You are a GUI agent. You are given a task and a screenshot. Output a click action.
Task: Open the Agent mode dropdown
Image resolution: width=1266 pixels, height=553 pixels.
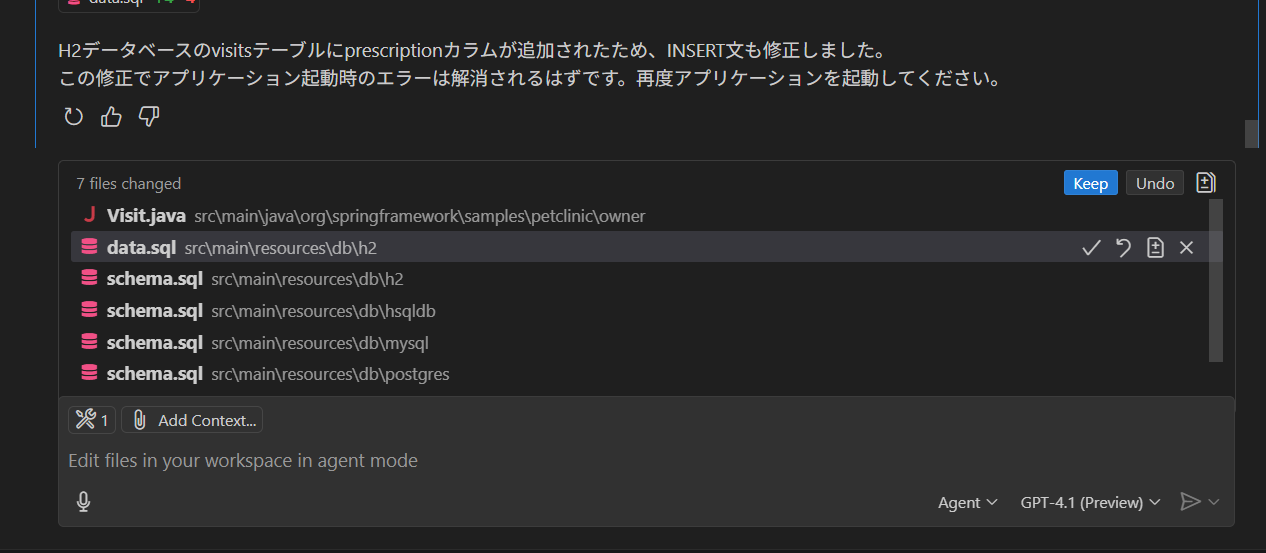pos(967,502)
